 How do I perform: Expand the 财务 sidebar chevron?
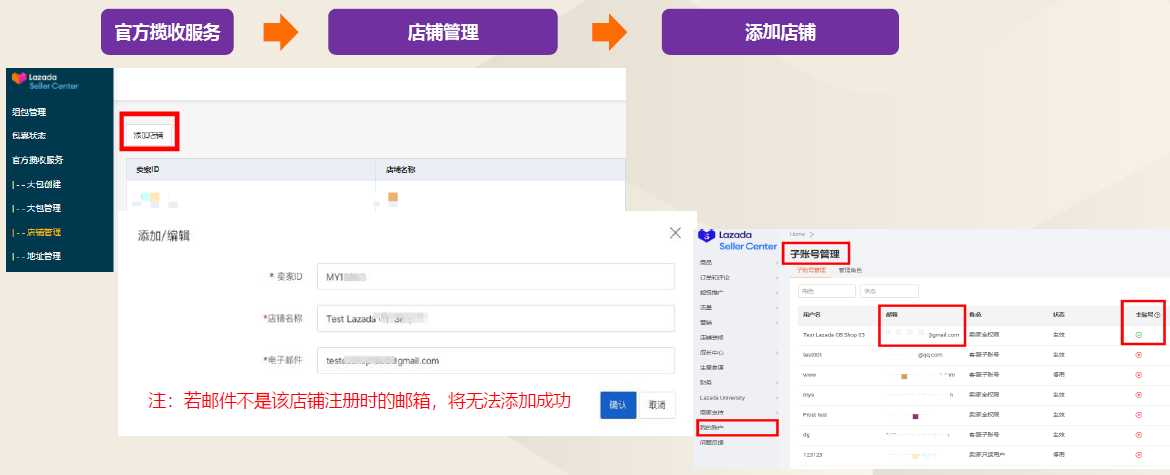point(777,383)
